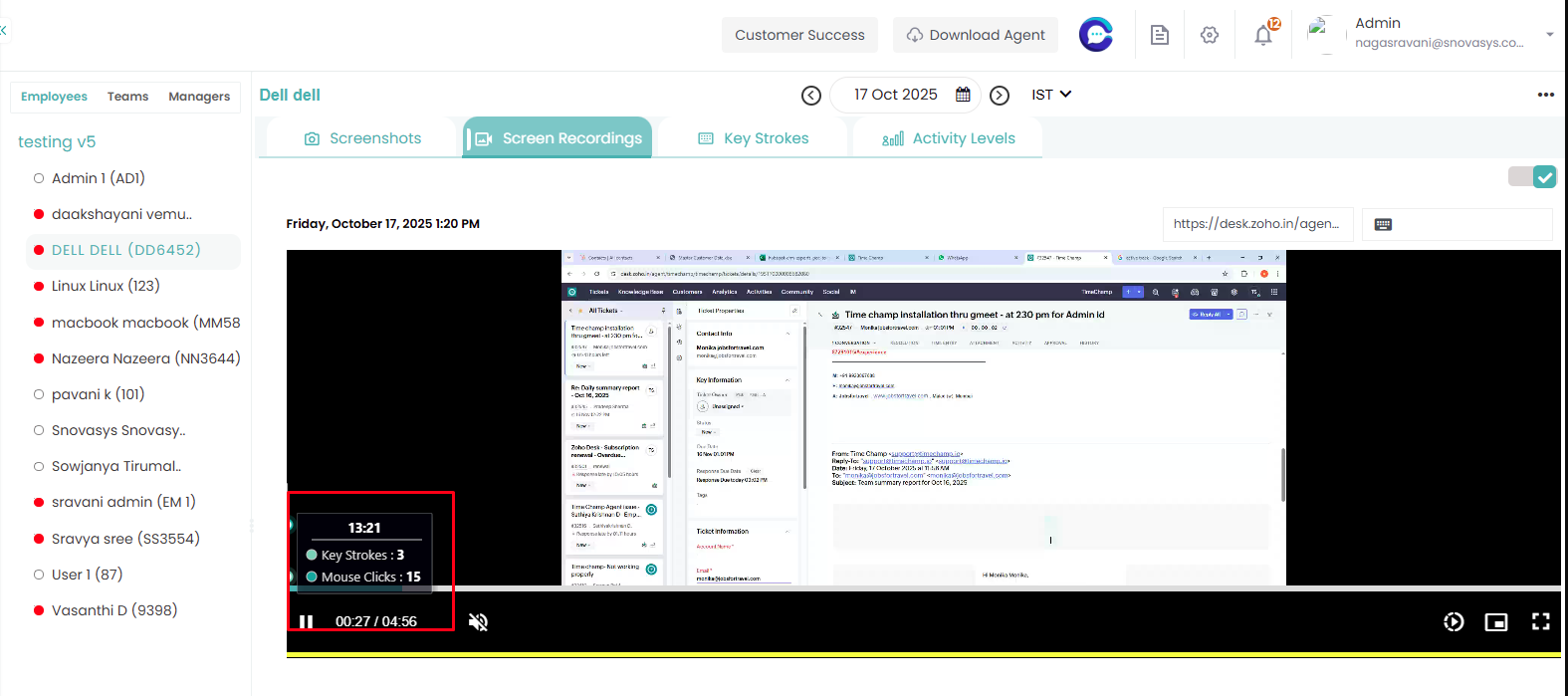
Task: Open the settings gear icon
Action: click(x=1210, y=35)
